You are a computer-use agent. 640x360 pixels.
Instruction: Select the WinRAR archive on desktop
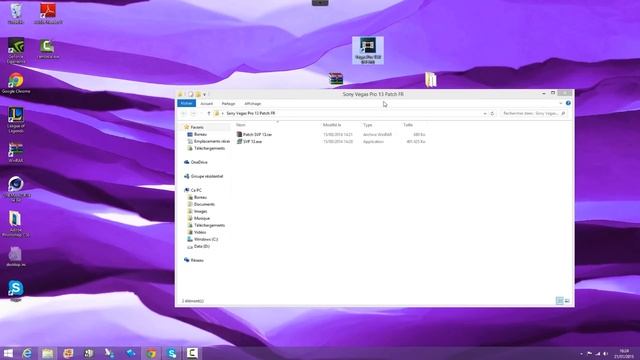[336, 78]
